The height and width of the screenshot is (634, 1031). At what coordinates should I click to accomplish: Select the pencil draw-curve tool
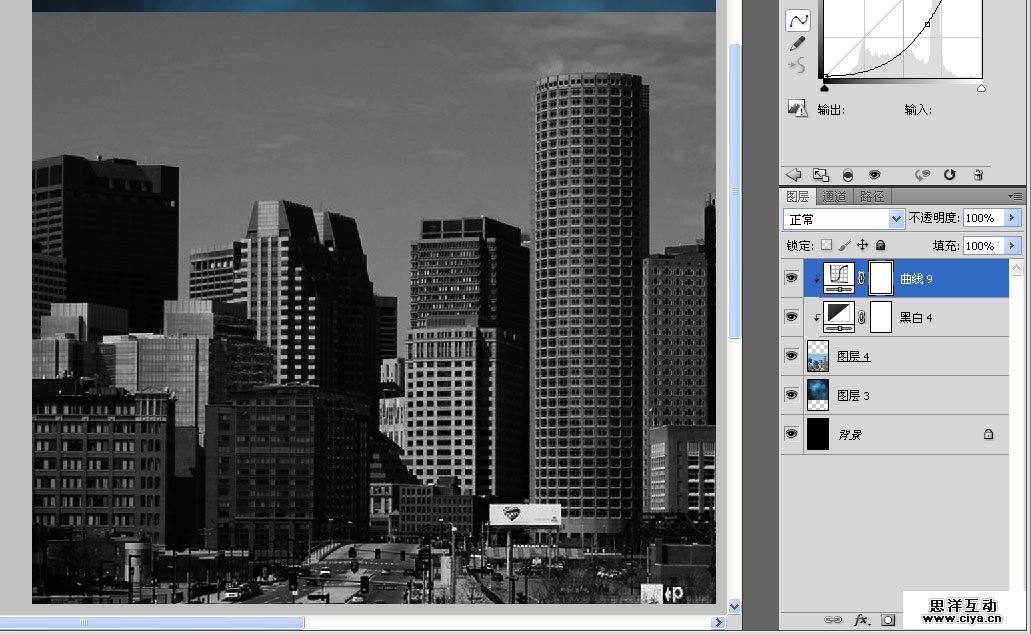[797, 44]
